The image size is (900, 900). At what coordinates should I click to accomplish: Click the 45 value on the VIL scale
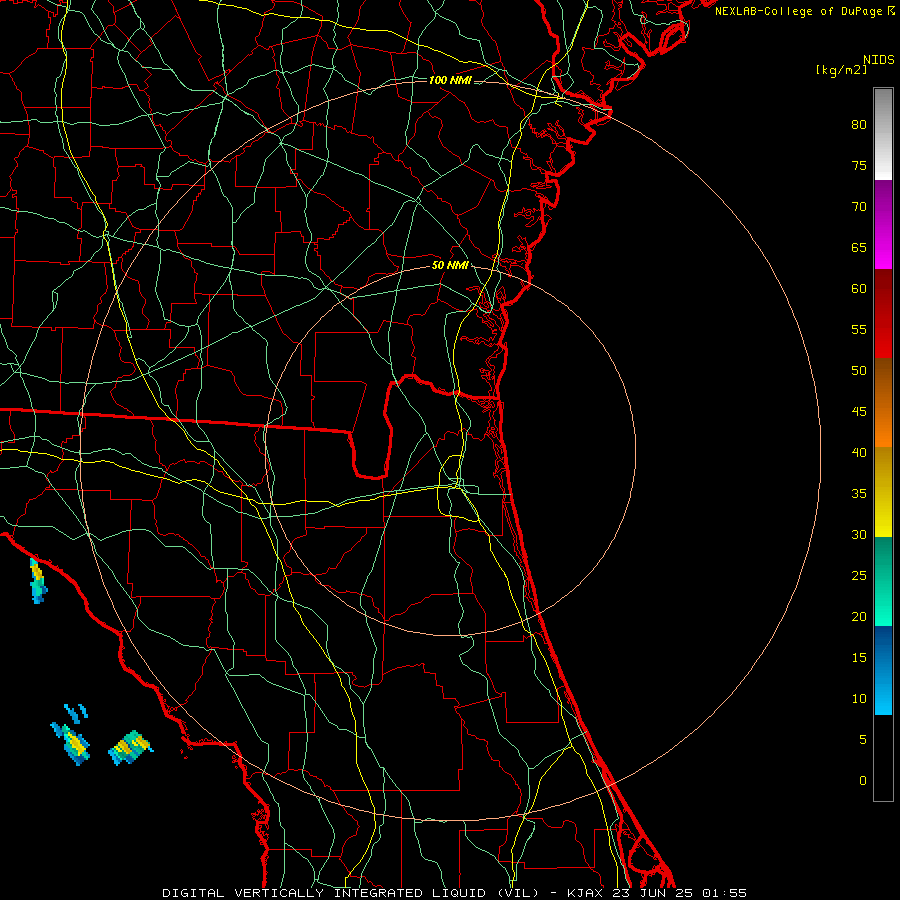pyautogui.click(x=859, y=412)
